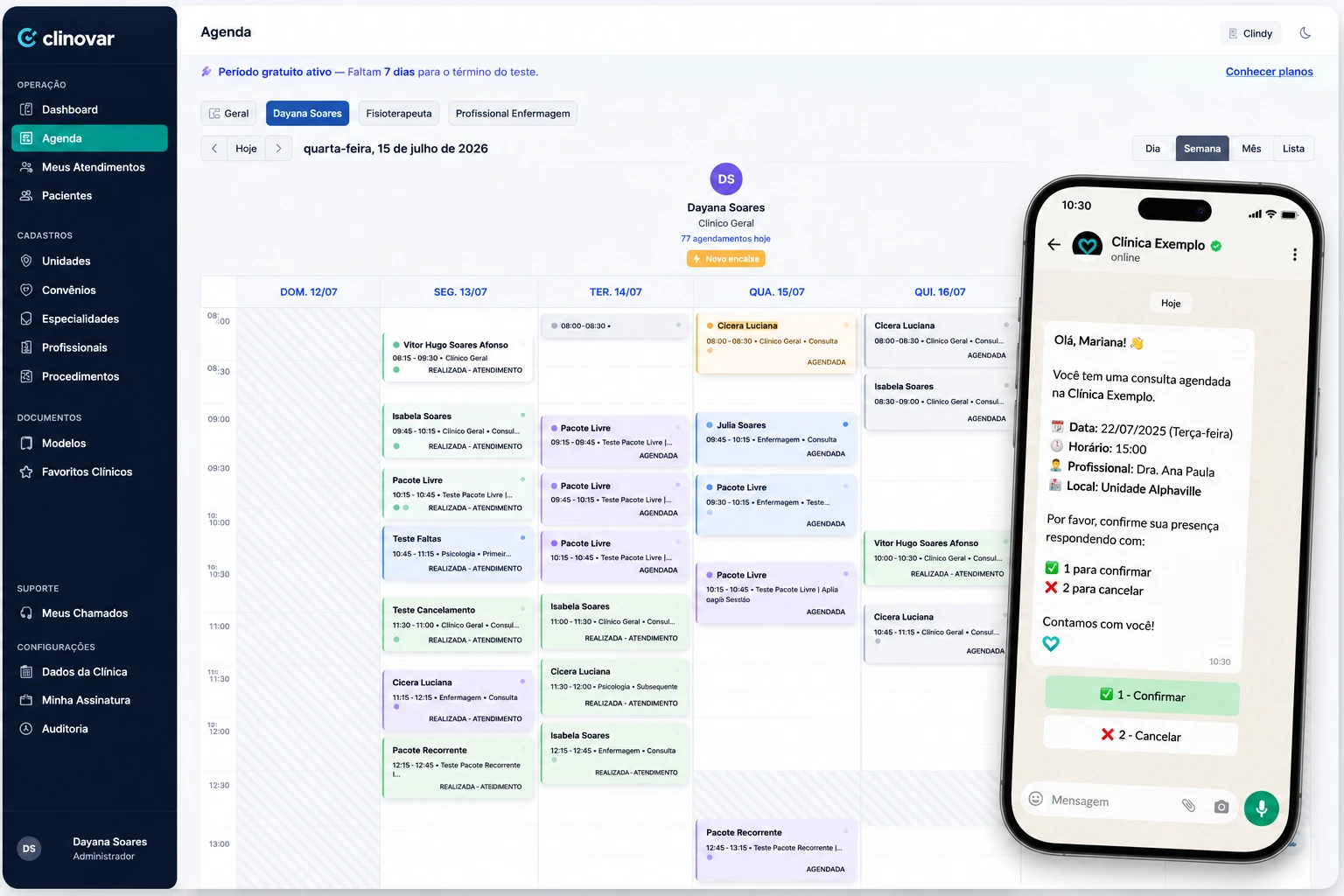Click the Agenda calendar icon in sidebar
The image size is (1344, 896).
(x=26, y=138)
